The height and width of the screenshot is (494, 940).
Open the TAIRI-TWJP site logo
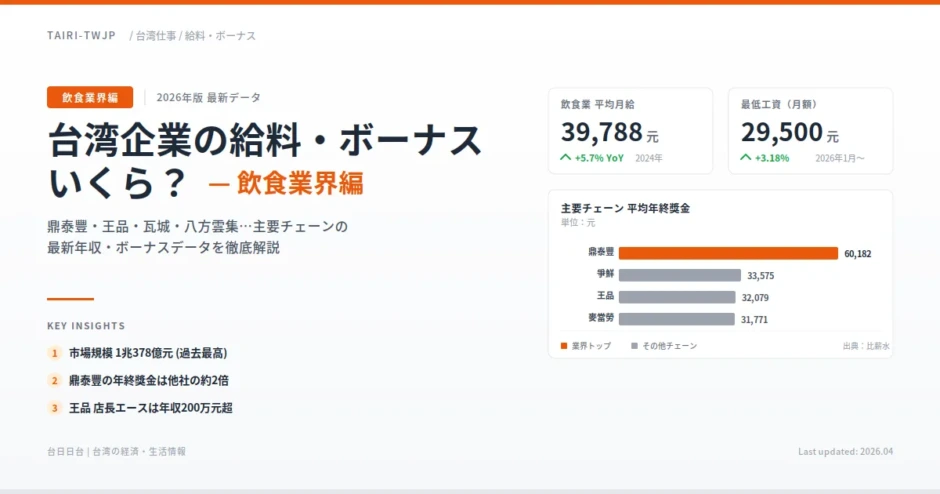pyautogui.click(x=81, y=36)
